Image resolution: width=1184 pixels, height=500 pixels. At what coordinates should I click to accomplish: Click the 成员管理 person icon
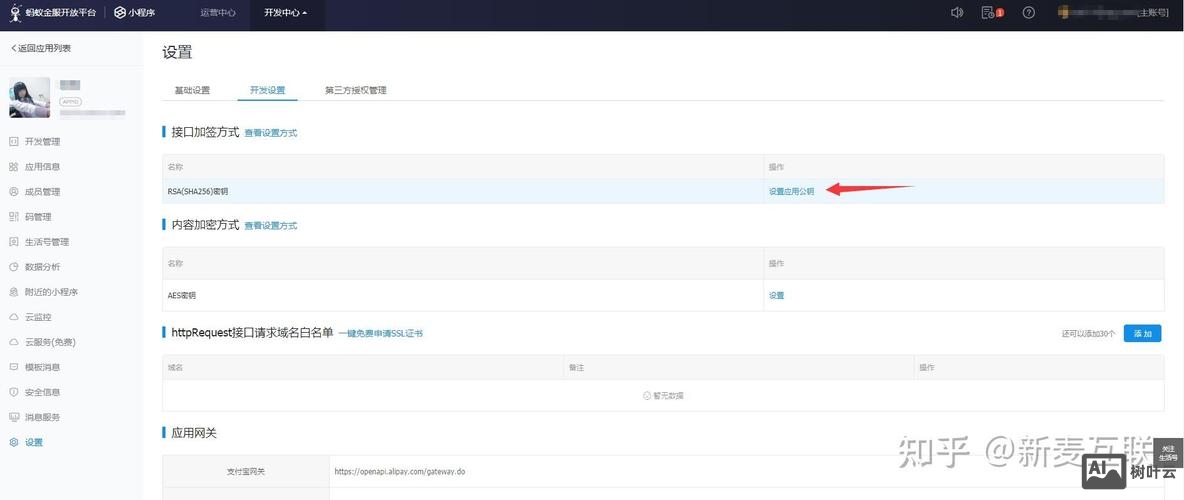(14, 191)
